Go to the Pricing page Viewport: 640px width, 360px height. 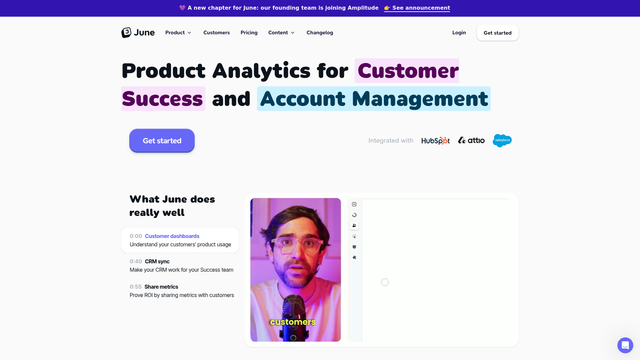click(249, 33)
